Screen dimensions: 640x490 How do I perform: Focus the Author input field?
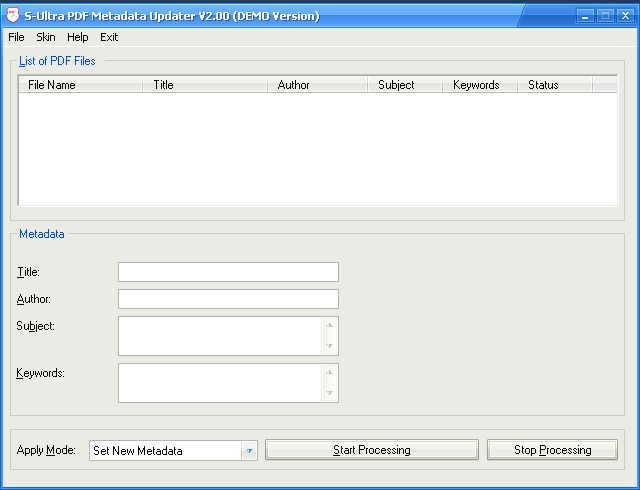pos(228,299)
